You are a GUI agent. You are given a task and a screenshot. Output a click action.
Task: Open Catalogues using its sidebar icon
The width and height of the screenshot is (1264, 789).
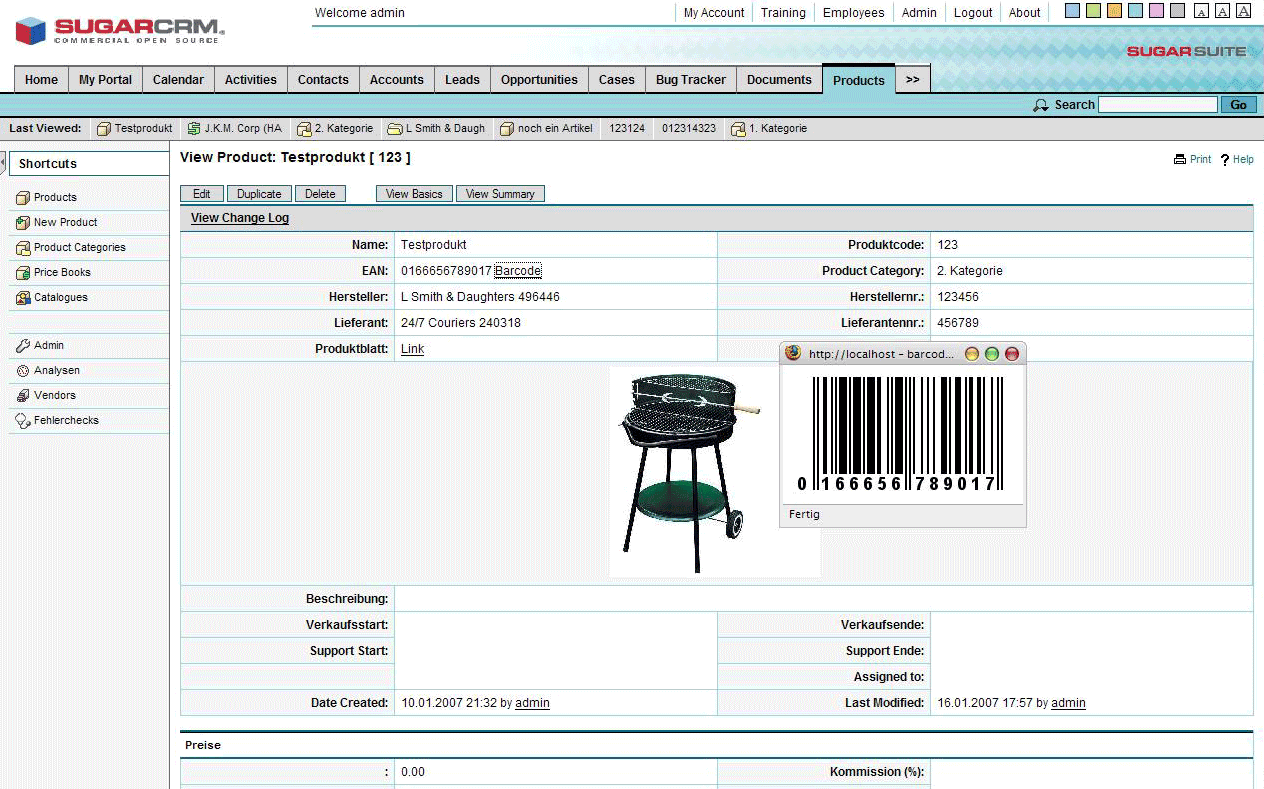pos(23,297)
